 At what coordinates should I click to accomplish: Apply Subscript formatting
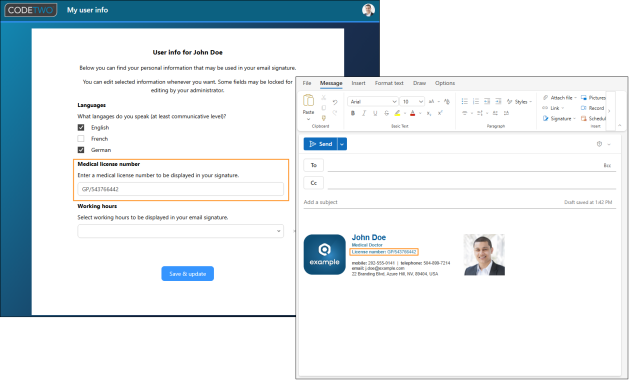(x=429, y=114)
